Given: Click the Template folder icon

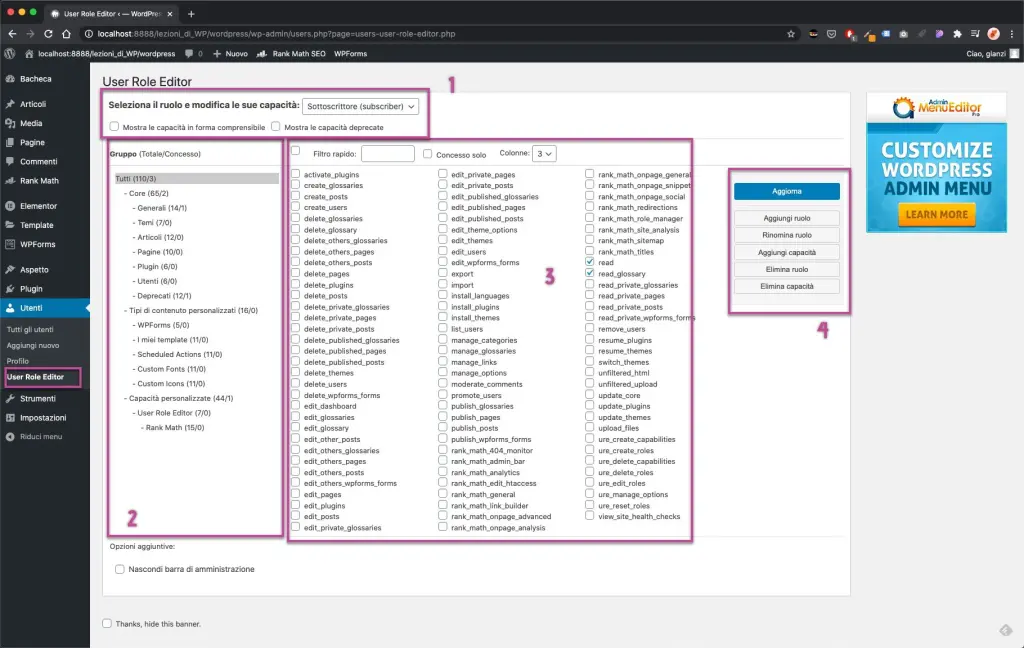Looking at the screenshot, I should pyautogui.click(x=10, y=225).
